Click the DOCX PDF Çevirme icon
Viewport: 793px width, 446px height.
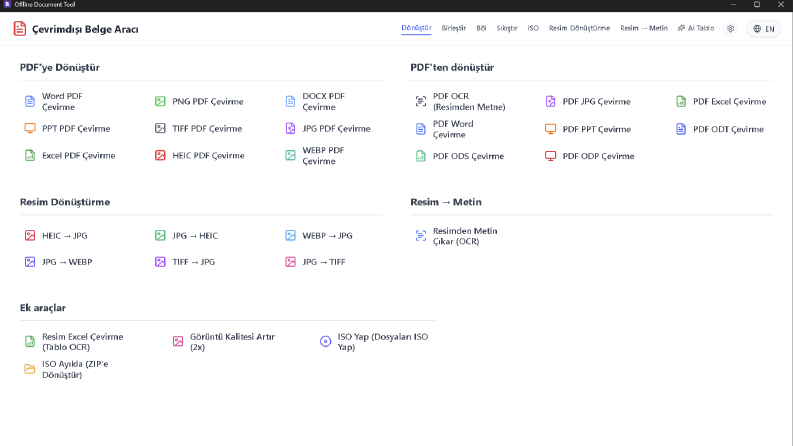click(290, 101)
